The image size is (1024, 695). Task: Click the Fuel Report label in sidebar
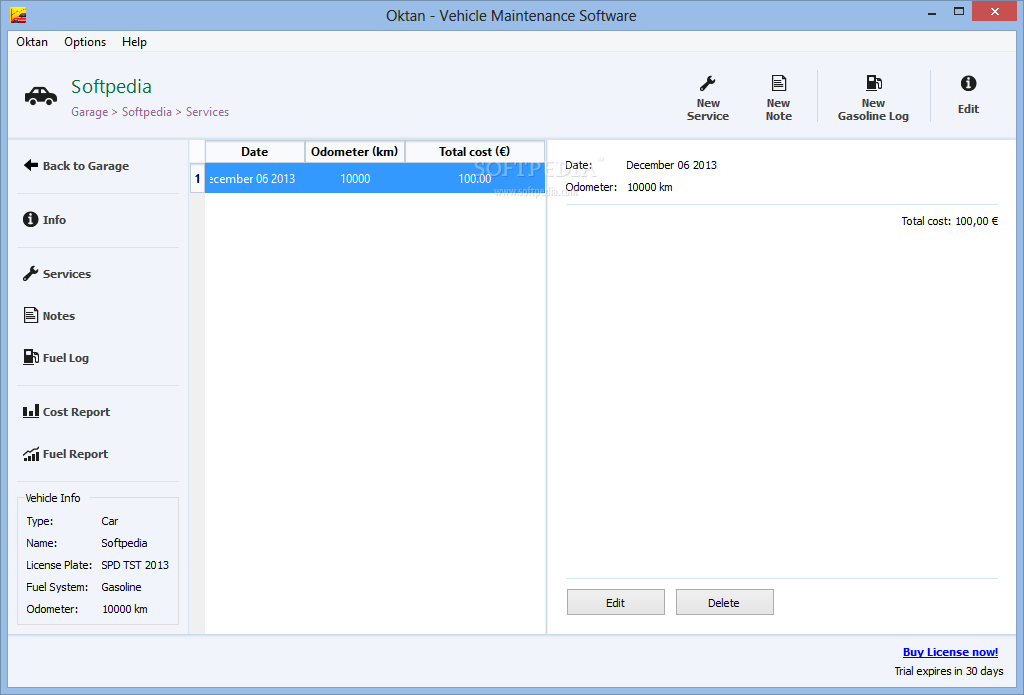click(x=75, y=454)
